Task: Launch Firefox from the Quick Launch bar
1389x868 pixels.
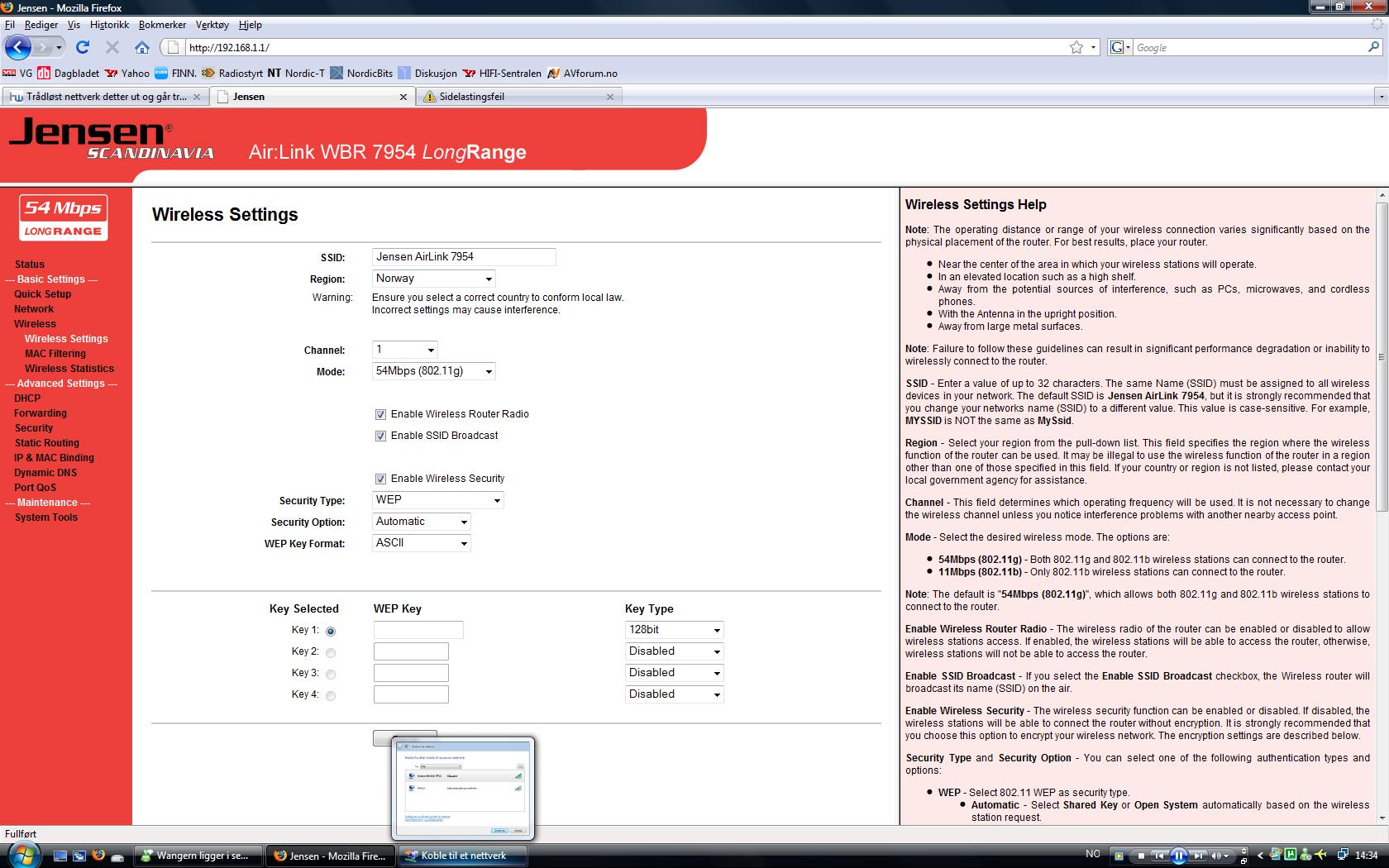Action: point(98,856)
